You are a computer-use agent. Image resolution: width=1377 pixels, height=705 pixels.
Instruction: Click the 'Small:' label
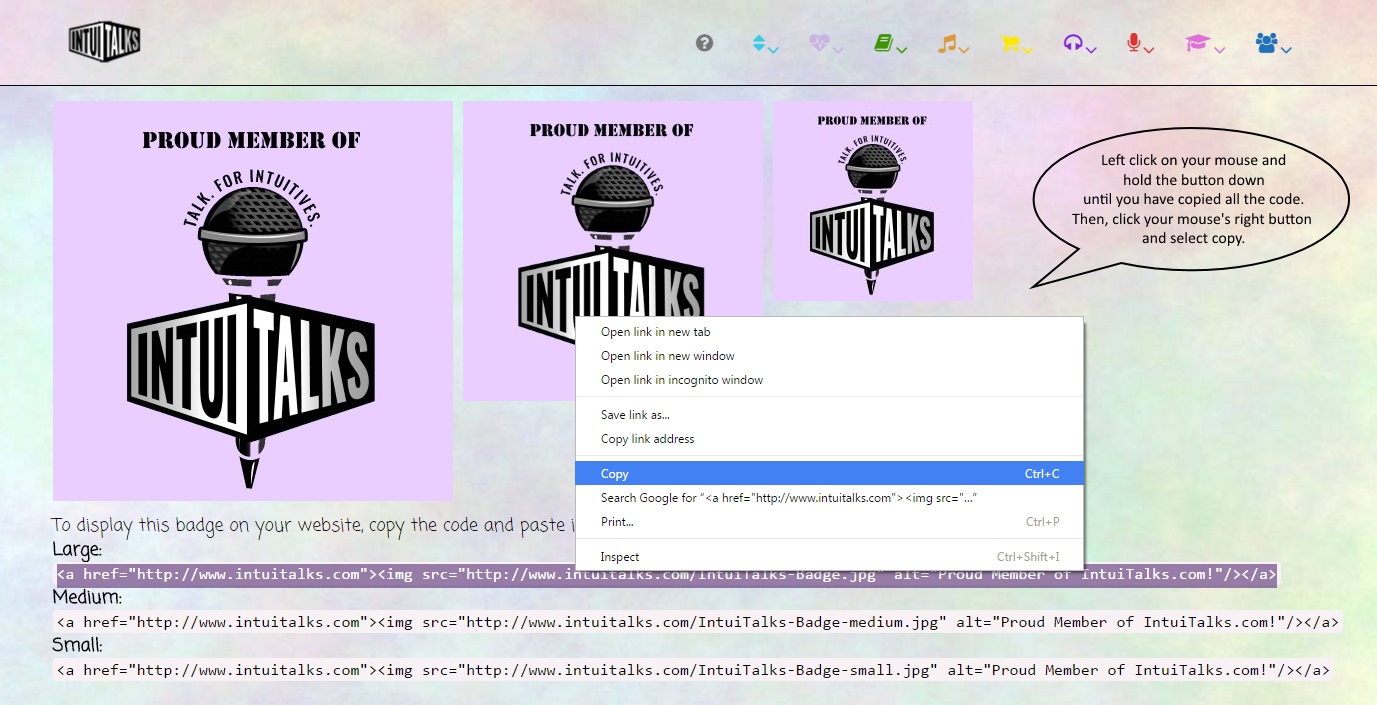pyautogui.click(x=77, y=646)
